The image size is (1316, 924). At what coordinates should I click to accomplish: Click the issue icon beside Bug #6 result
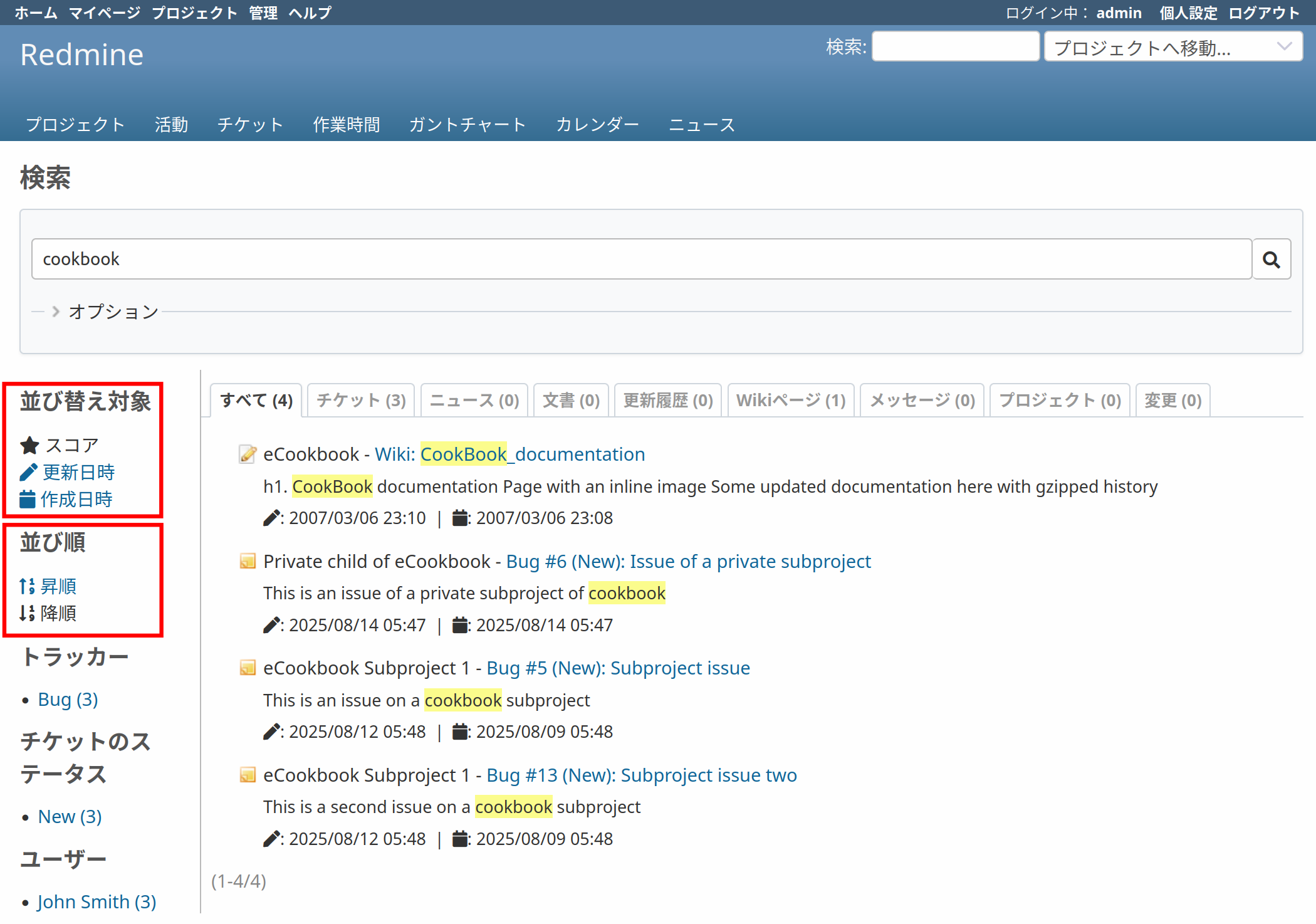[248, 561]
